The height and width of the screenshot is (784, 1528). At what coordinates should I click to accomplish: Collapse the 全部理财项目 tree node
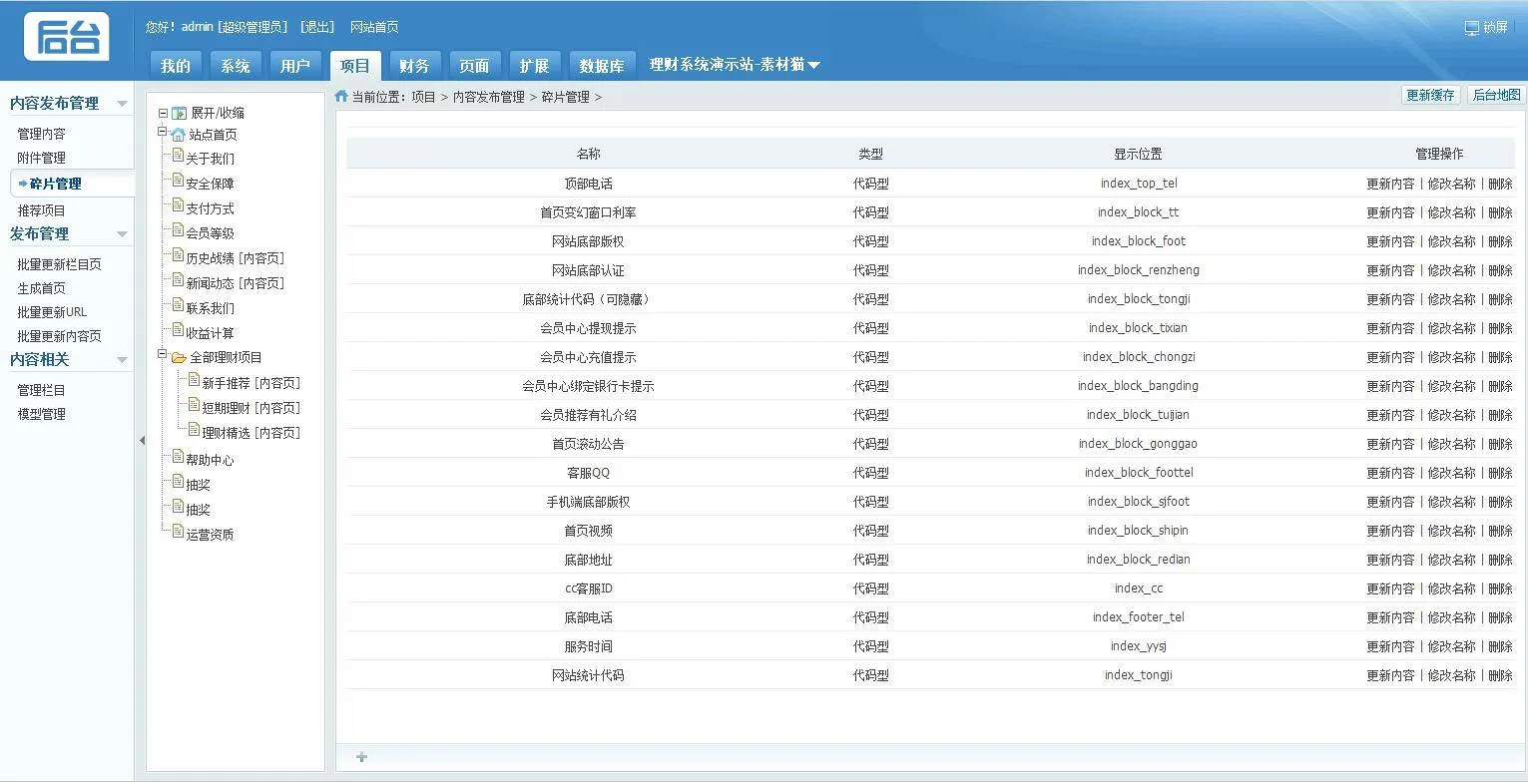[163, 355]
